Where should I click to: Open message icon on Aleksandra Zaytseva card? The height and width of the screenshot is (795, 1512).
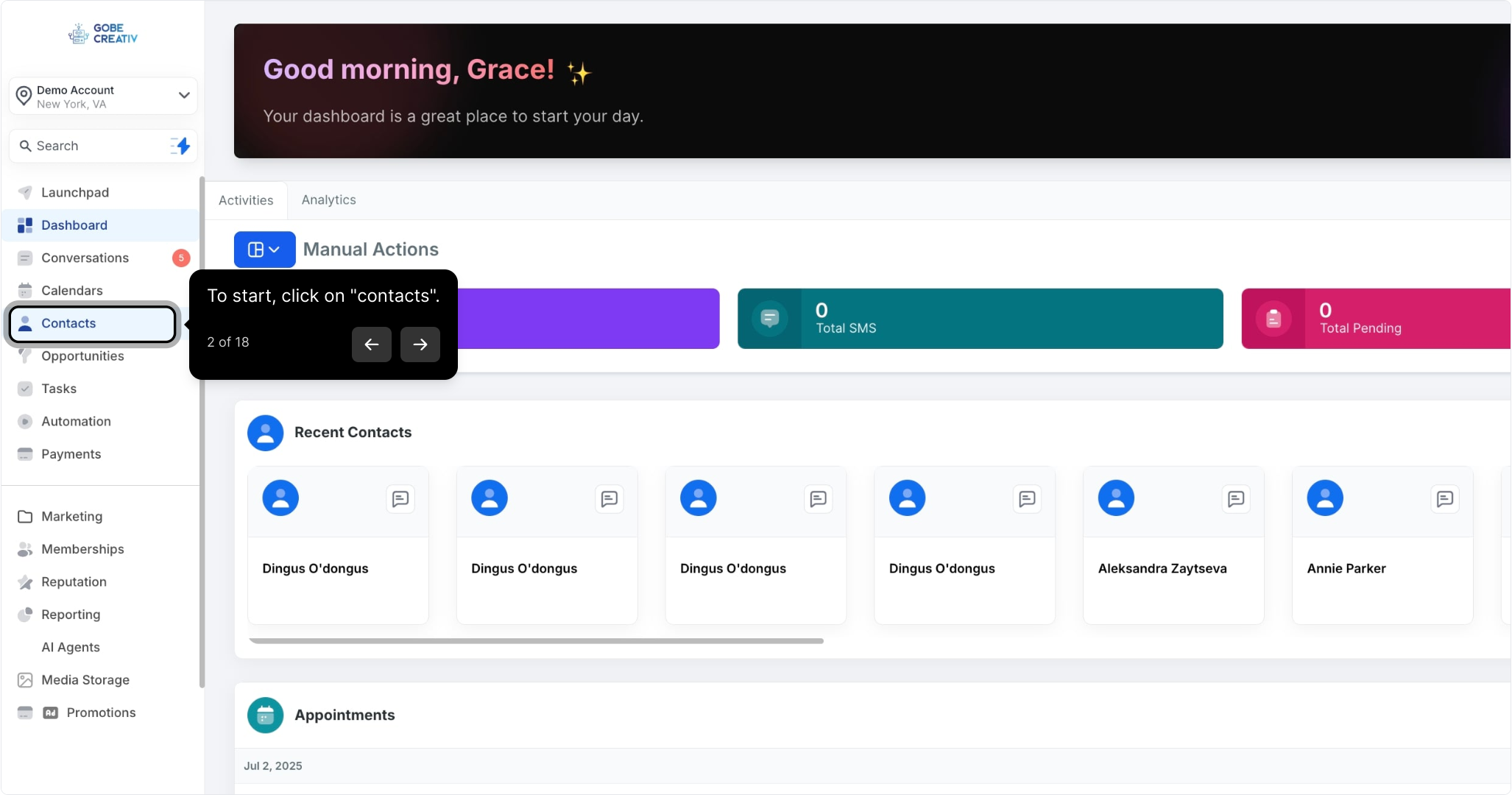click(1236, 499)
